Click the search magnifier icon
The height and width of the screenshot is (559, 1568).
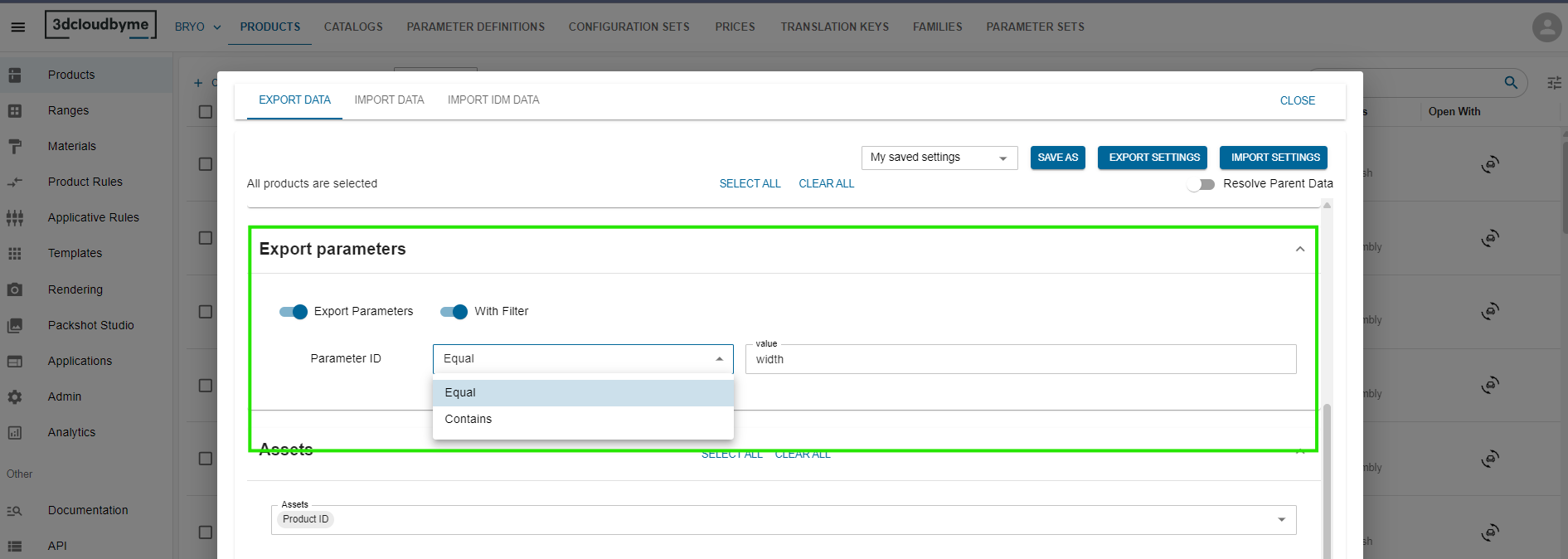click(x=1511, y=82)
